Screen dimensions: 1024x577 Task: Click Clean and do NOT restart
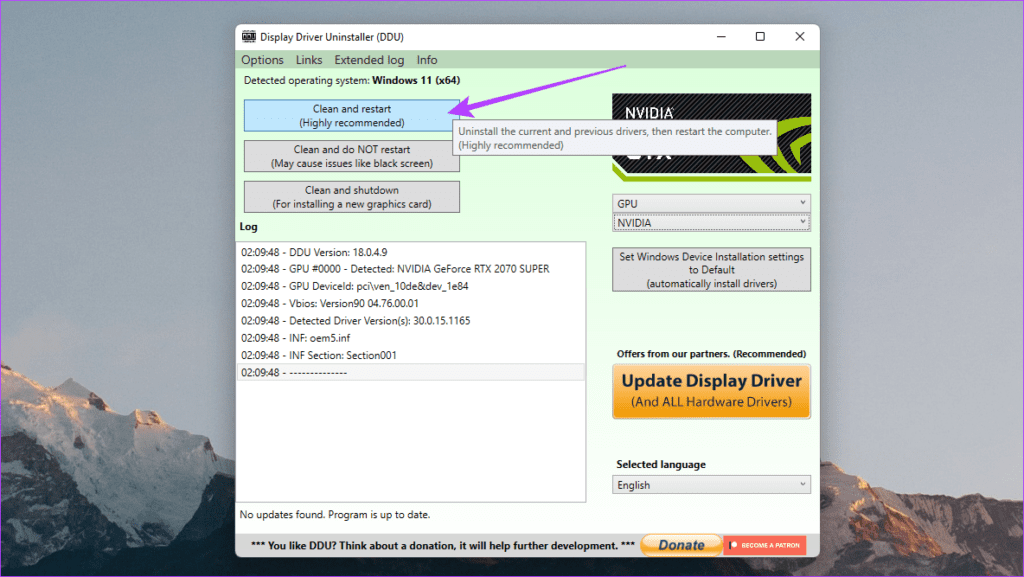351,156
